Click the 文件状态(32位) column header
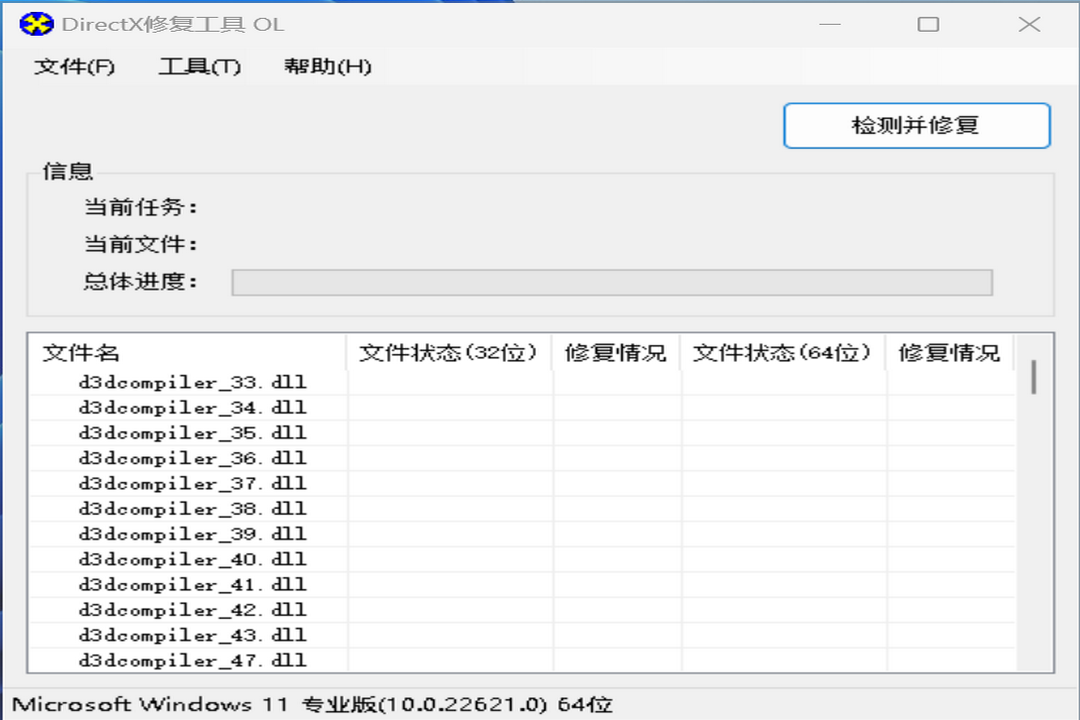 449,353
